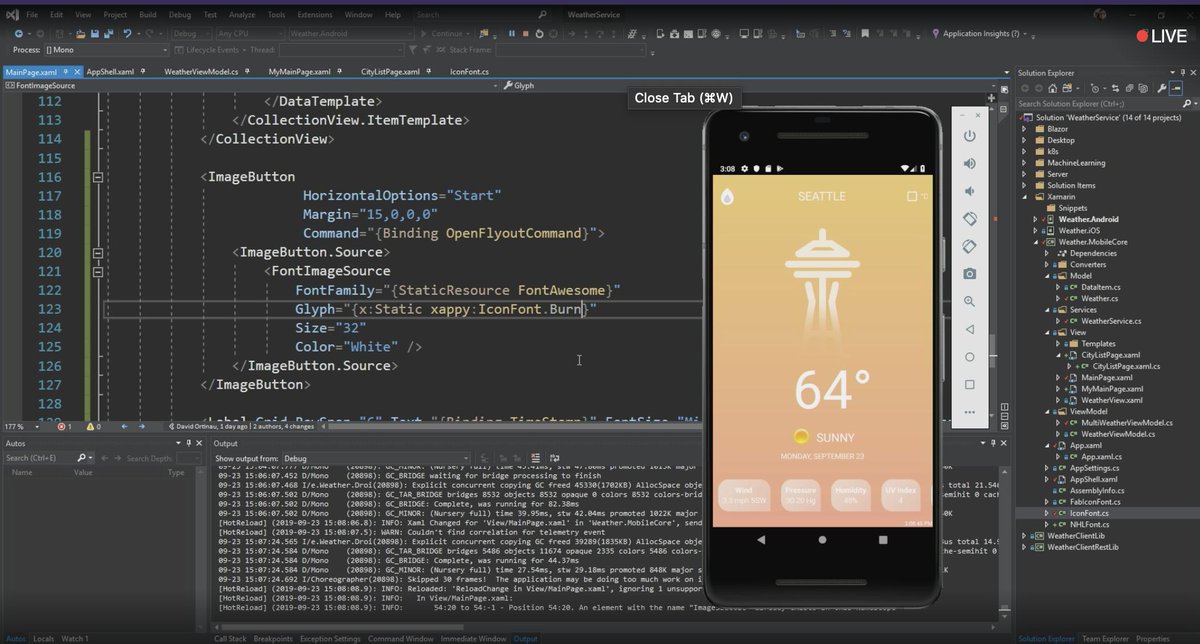Collapse the ImageButton.Source block at line 120
The height and width of the screenshot is (644, 1200).
point(97,252)
